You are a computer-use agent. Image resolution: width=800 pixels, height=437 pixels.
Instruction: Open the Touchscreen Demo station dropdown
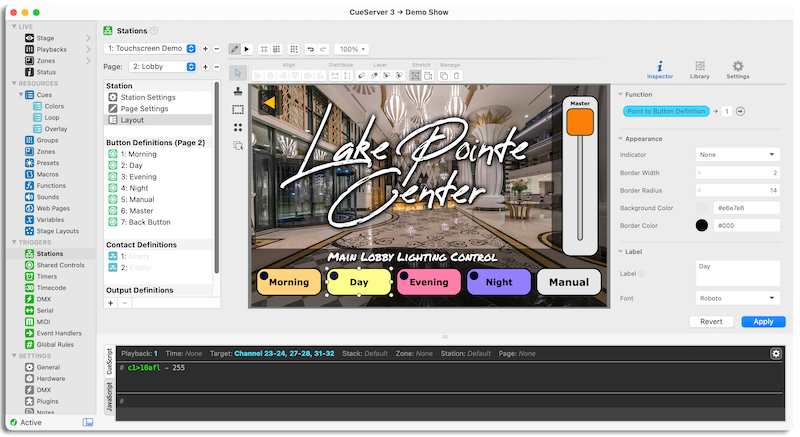[x=151, y=48]
